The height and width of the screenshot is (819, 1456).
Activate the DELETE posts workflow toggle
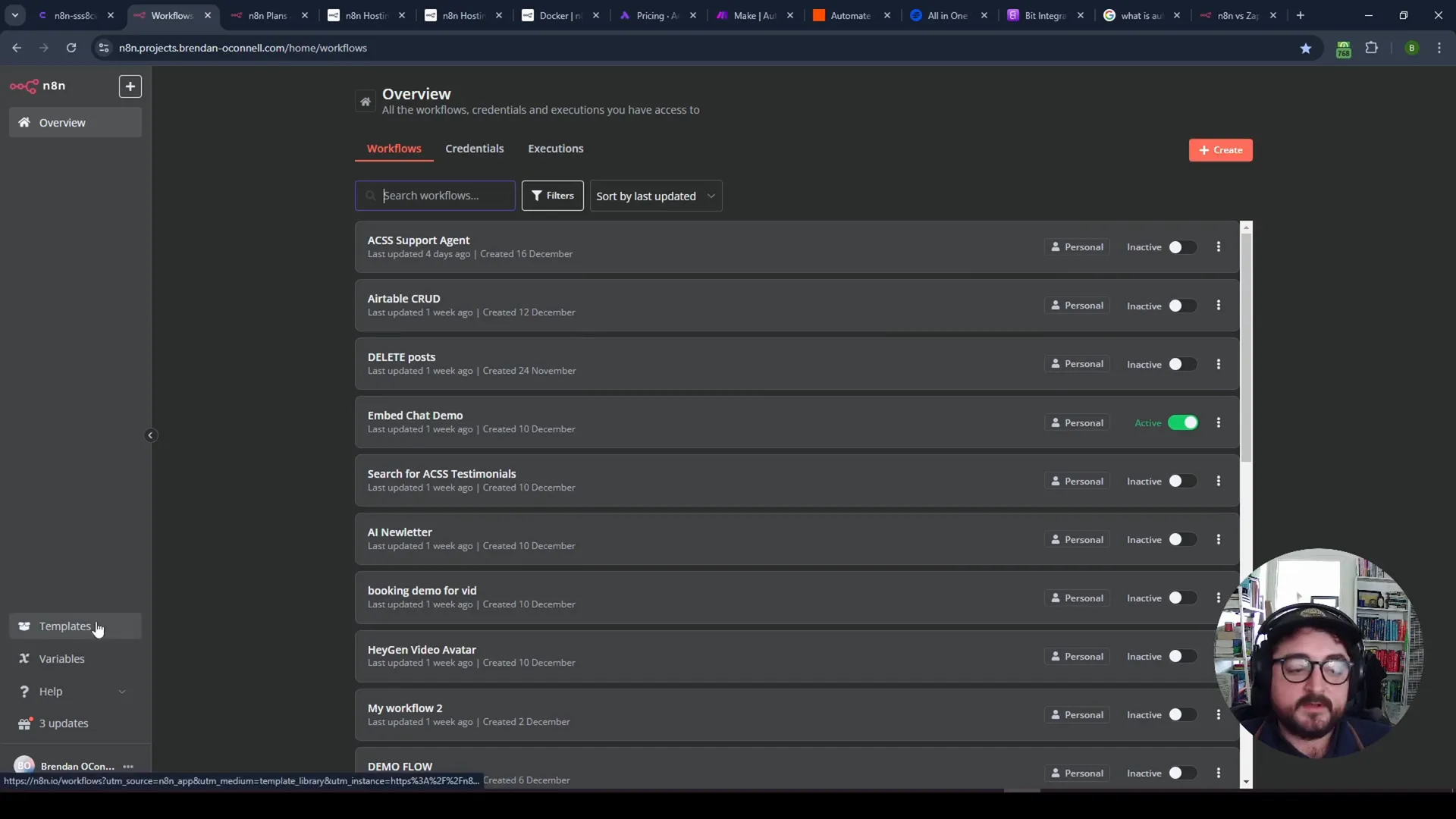tap(1182, 364)
